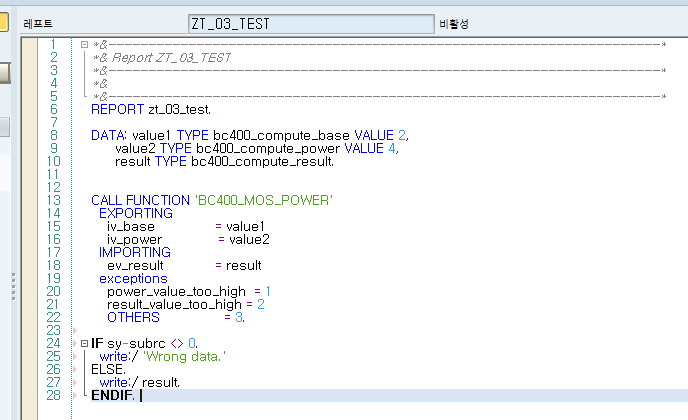Screen dimensions: 688x420
Task: Click the Report ZT_03_TEST comment line
Action: pos(161,57)
